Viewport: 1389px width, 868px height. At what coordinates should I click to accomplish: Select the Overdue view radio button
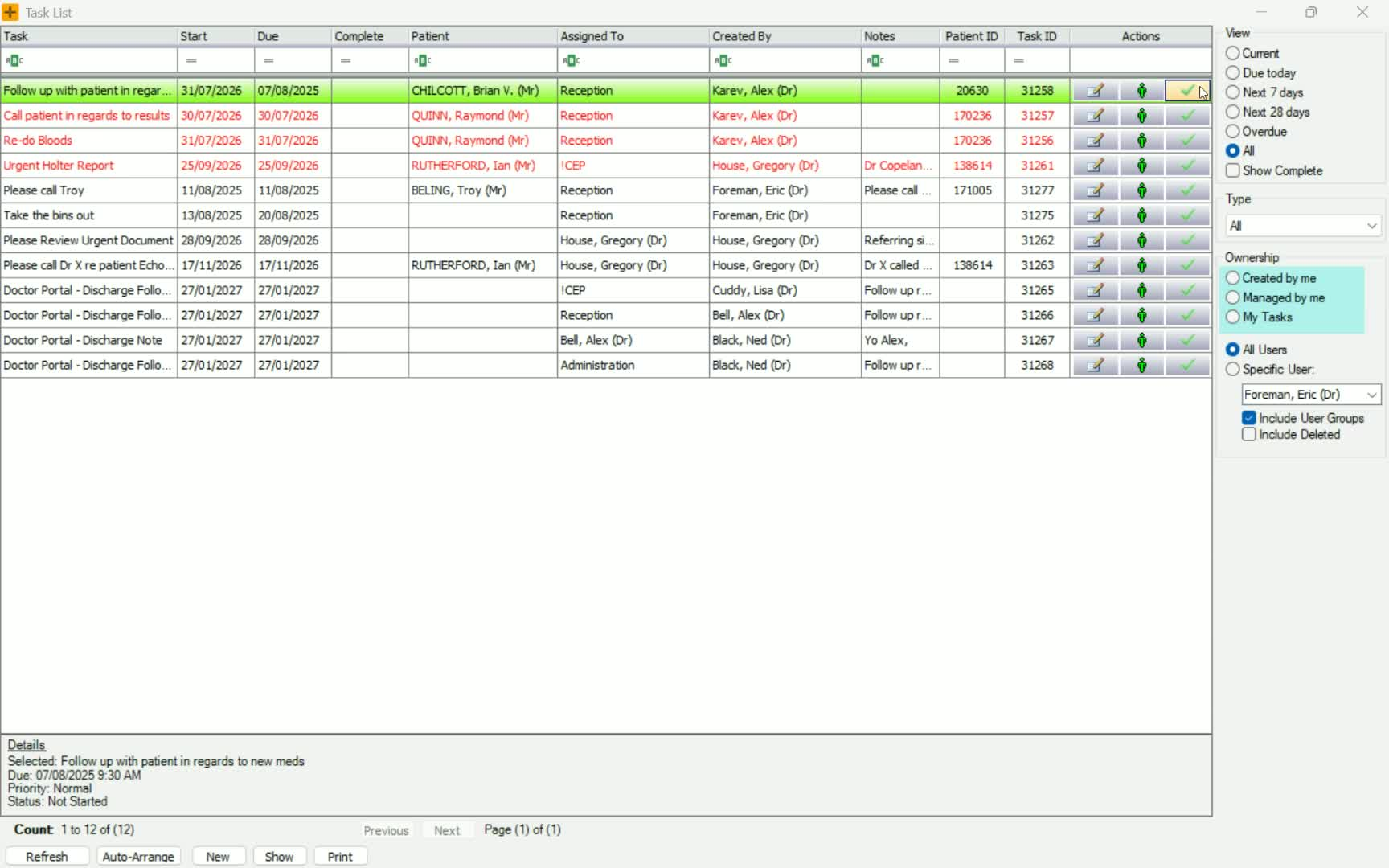coord(1233,131)
